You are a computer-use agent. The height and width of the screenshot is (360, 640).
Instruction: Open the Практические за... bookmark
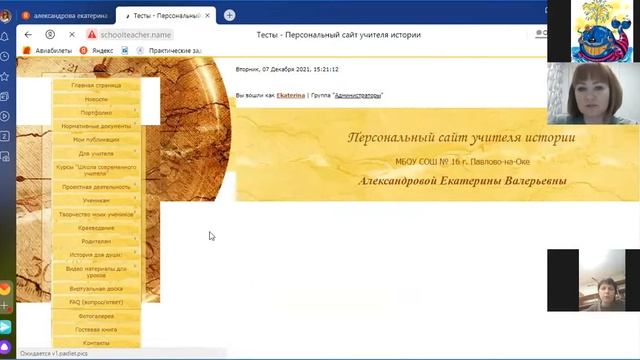[169, 51]
